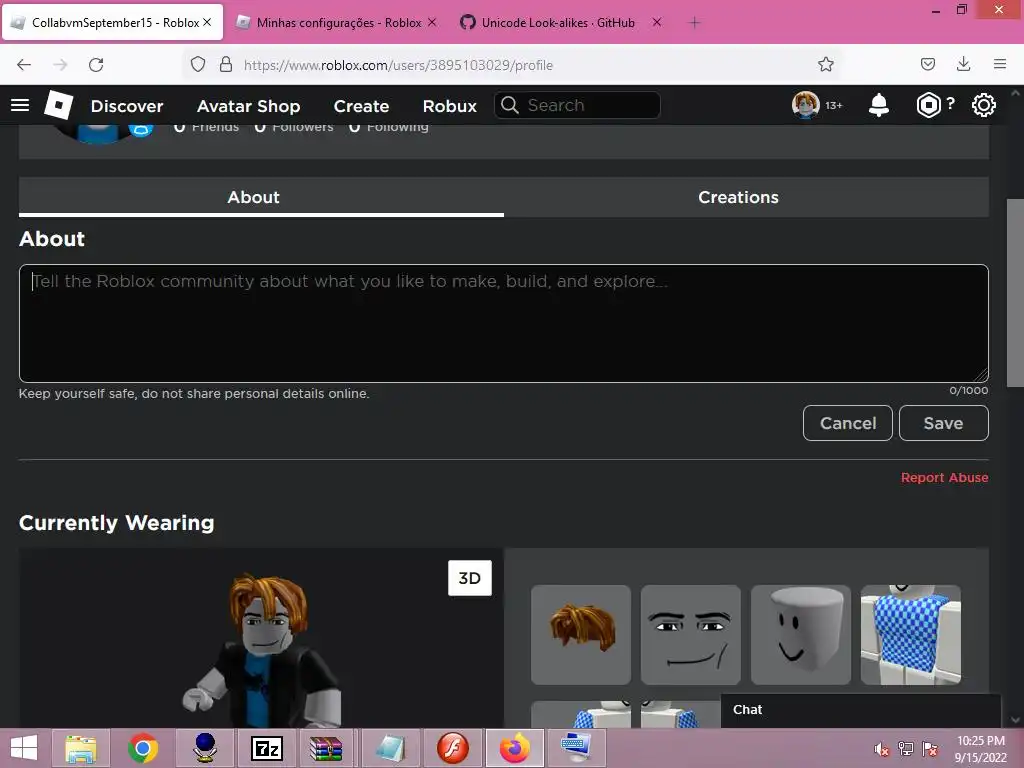Click the Firefox forward arrow
The image size is (1024, 768).
click(x=60, y=65)
